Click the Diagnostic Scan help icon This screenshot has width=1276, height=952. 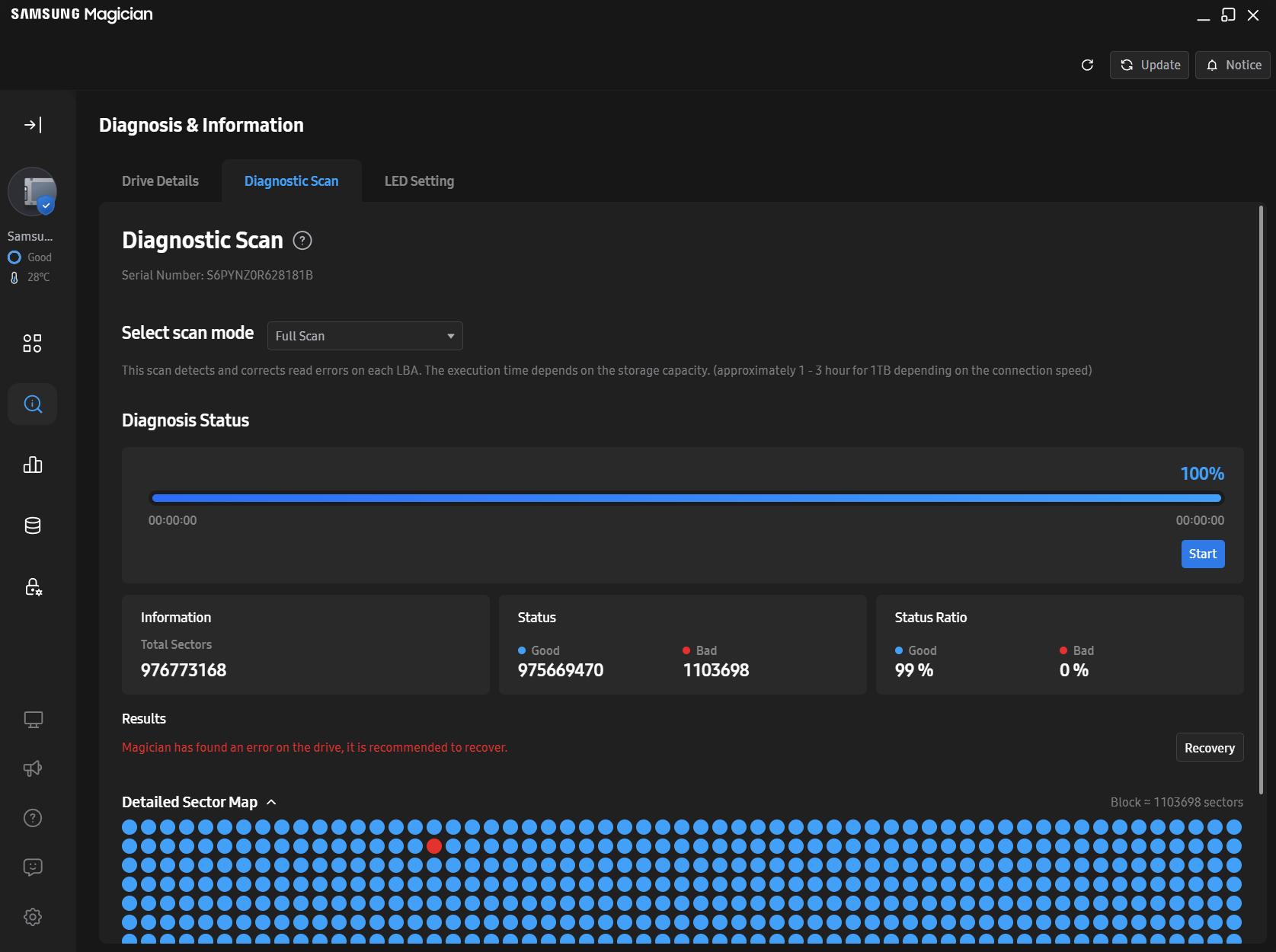tap(302, 241)
